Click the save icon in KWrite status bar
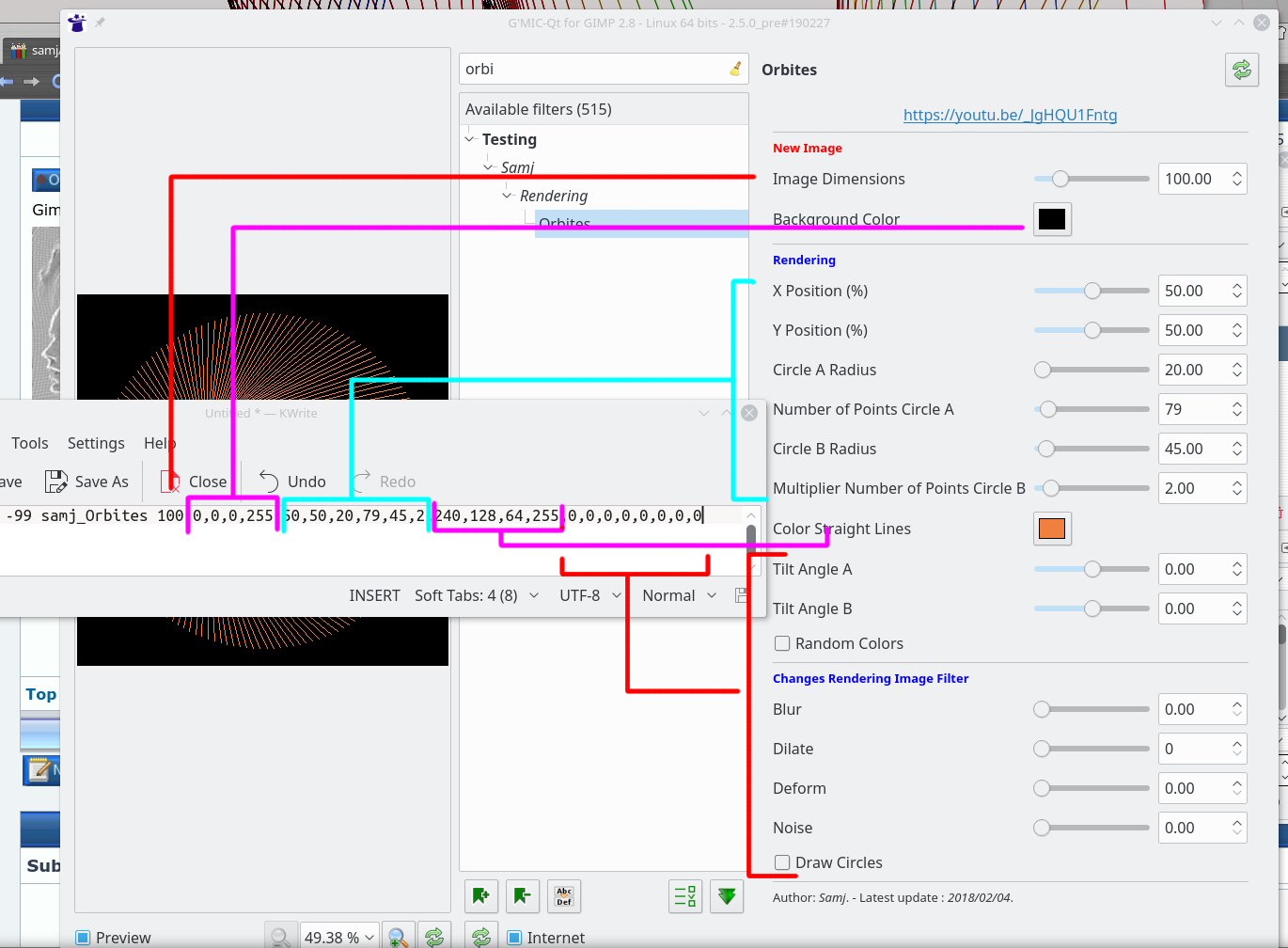 (x=741, y=595)
